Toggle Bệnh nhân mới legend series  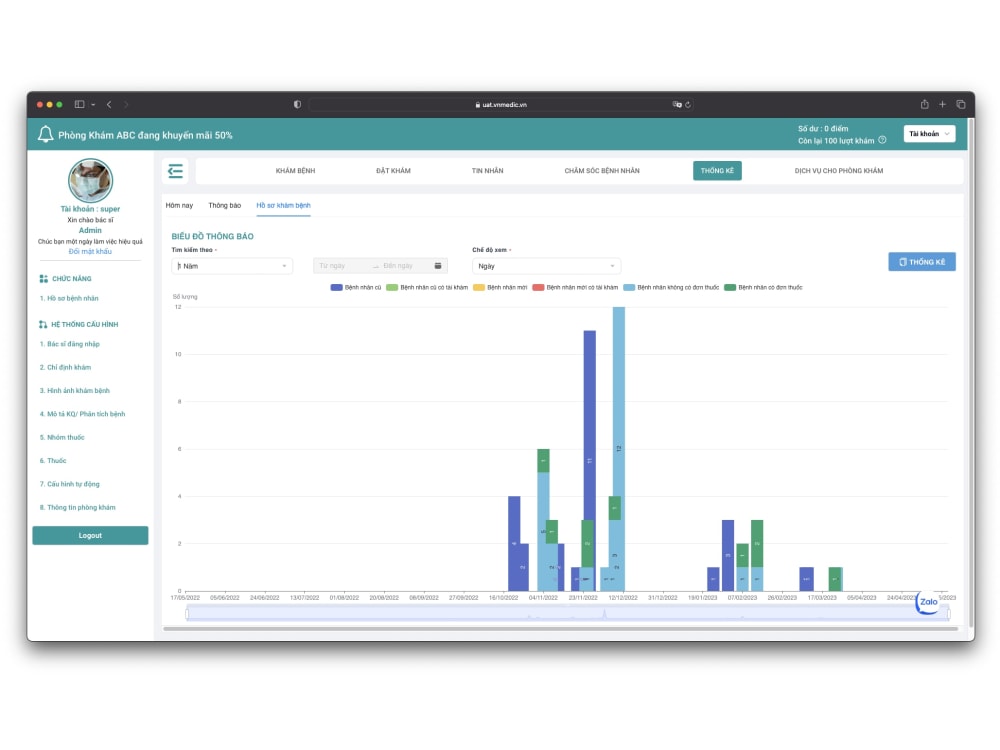pos(500,288)
